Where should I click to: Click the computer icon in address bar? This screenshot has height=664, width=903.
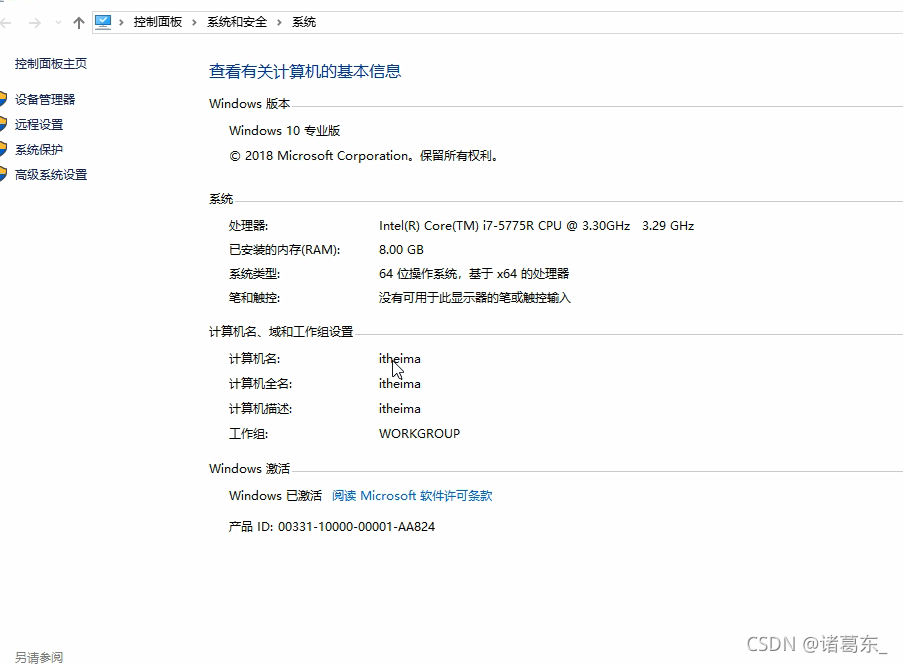pyautogui.click(x=103, y=22)
